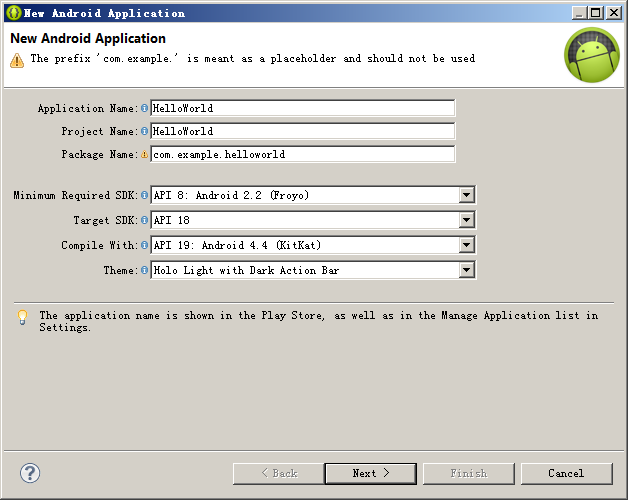The width and height of the screenshot is (628, 500).
Task: Select the Project Name input field
Action: tap(302, 131)
